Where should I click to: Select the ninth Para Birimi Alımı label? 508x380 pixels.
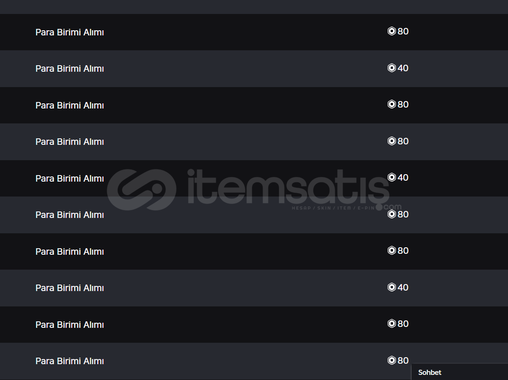coord(70,324)
